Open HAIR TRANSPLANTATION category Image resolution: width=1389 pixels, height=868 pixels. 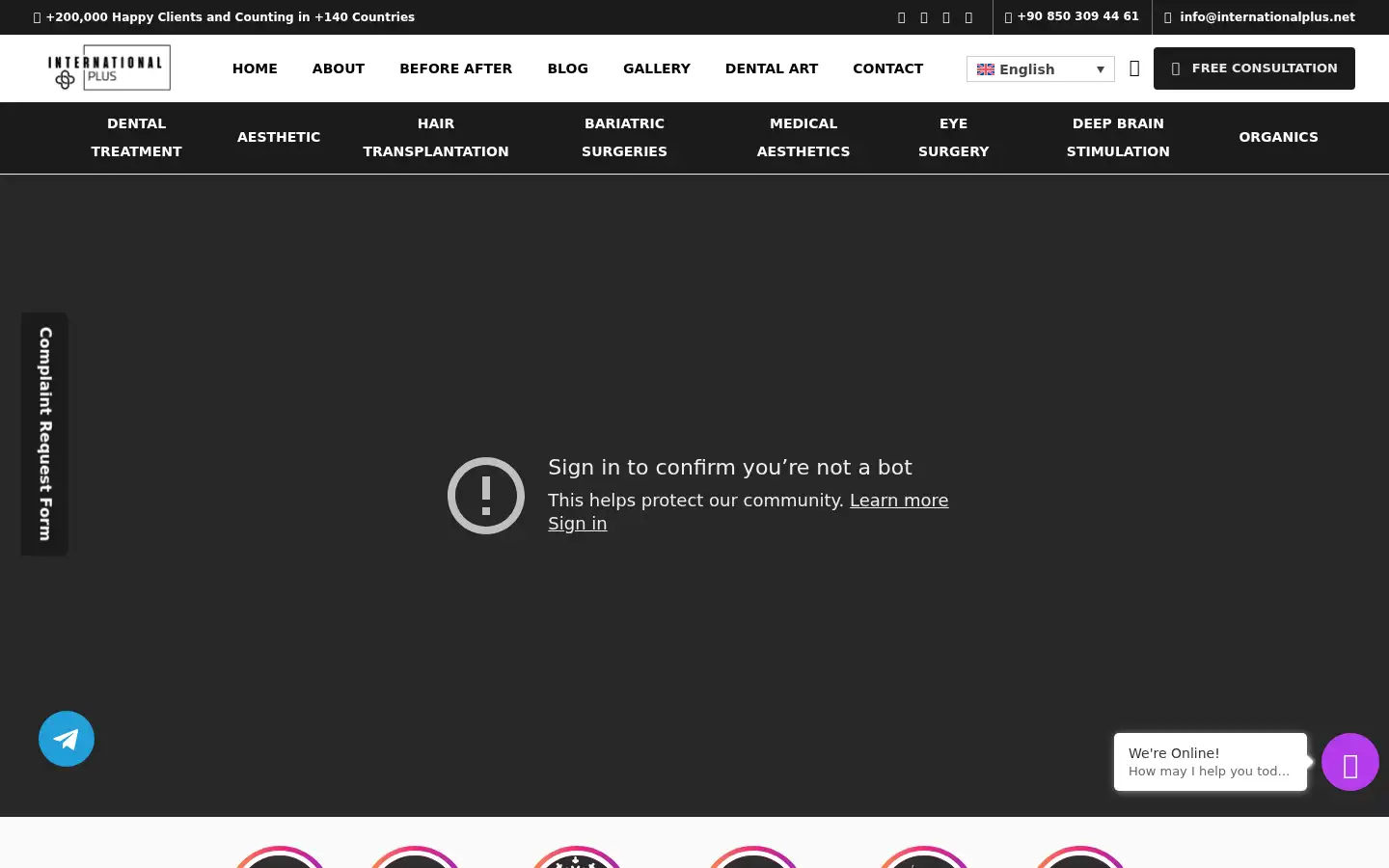(436, 138)
